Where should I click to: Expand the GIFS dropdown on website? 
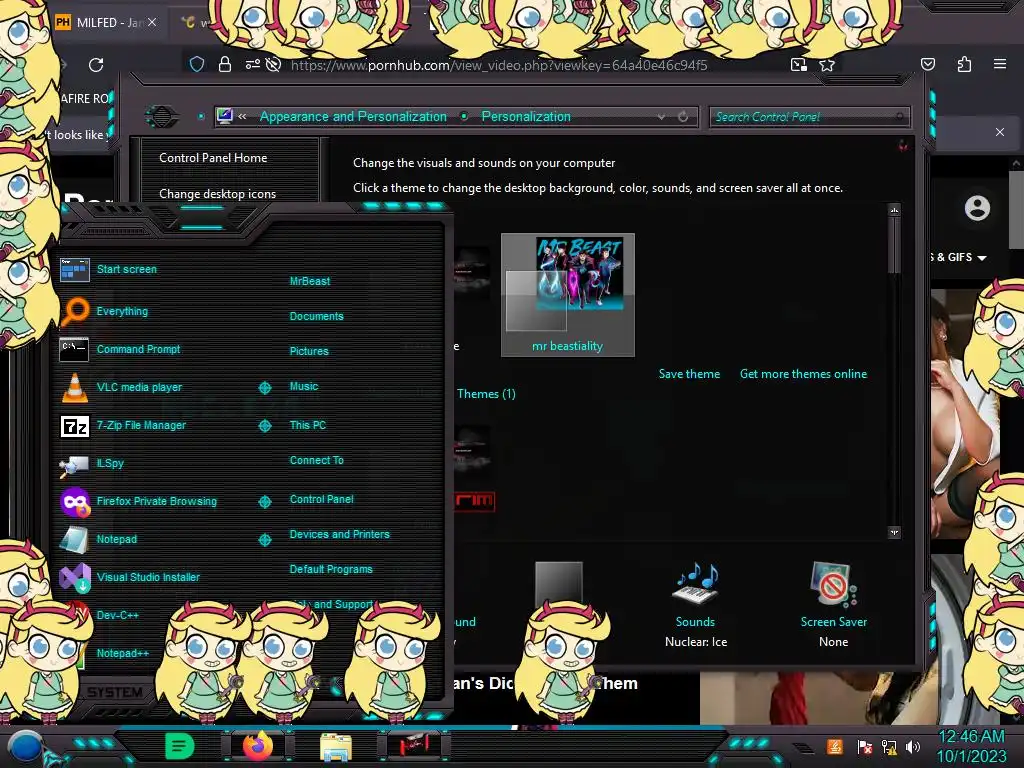click(982, 257)
